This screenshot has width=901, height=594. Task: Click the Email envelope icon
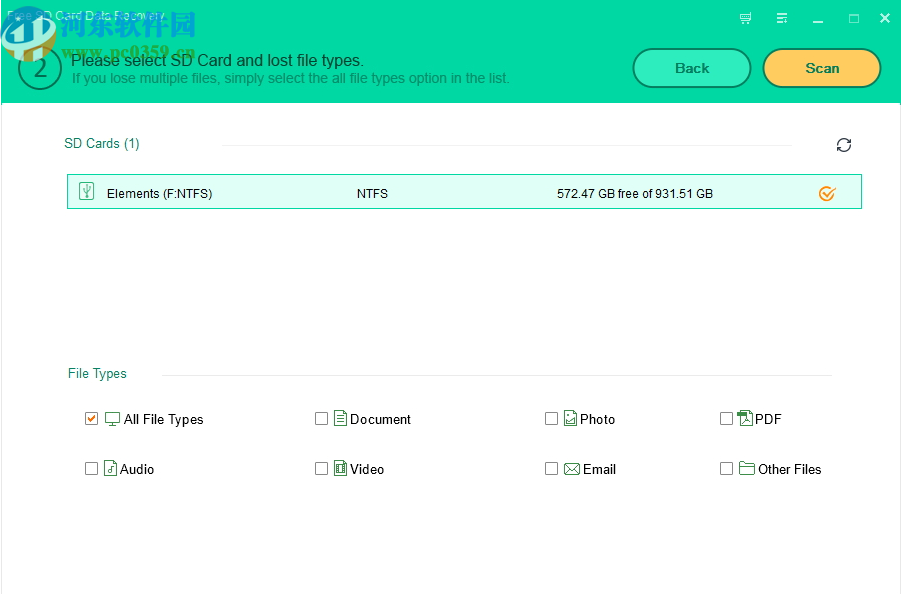coord(570,468)
